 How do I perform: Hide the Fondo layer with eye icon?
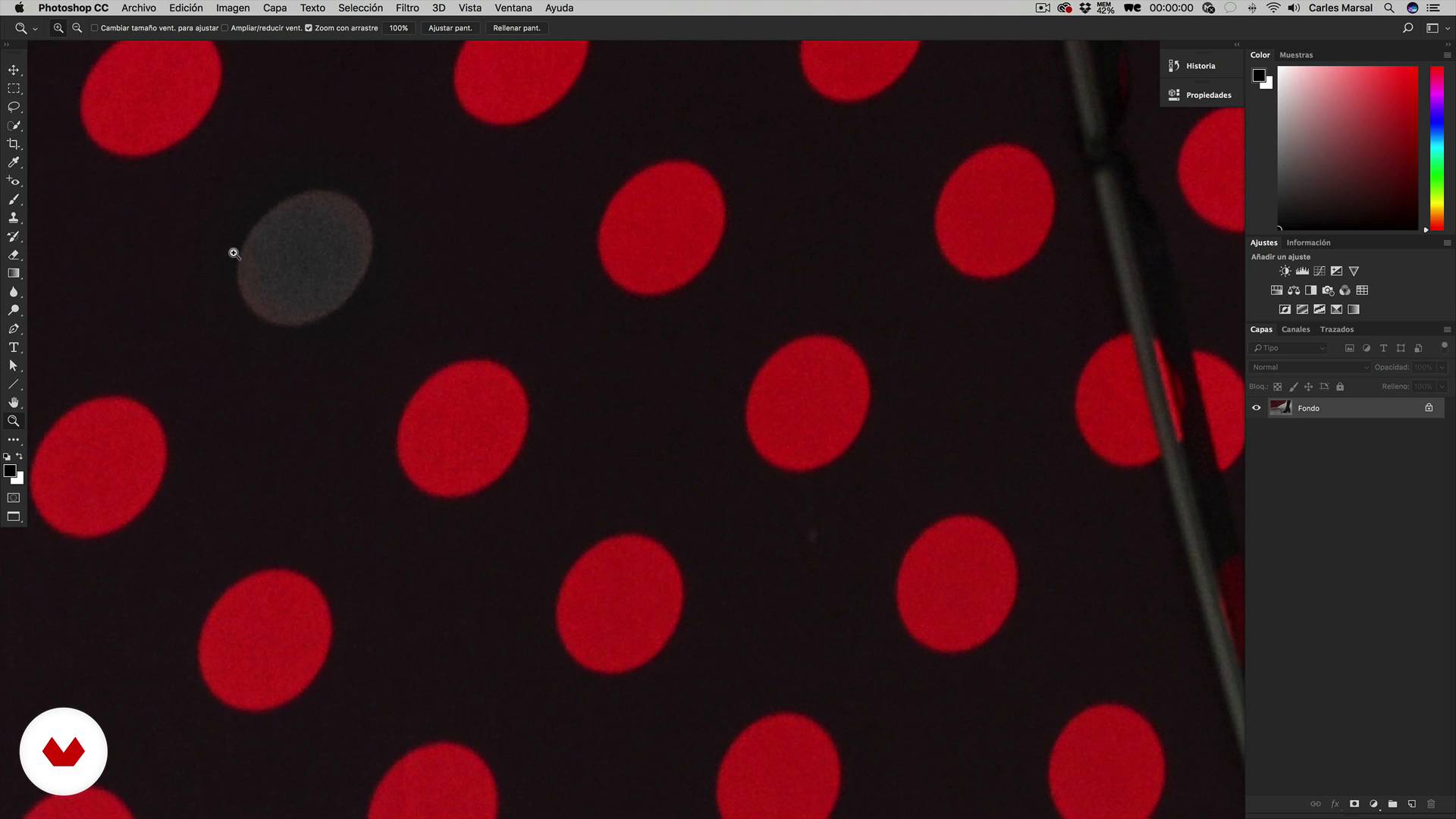click(1257, 408)
